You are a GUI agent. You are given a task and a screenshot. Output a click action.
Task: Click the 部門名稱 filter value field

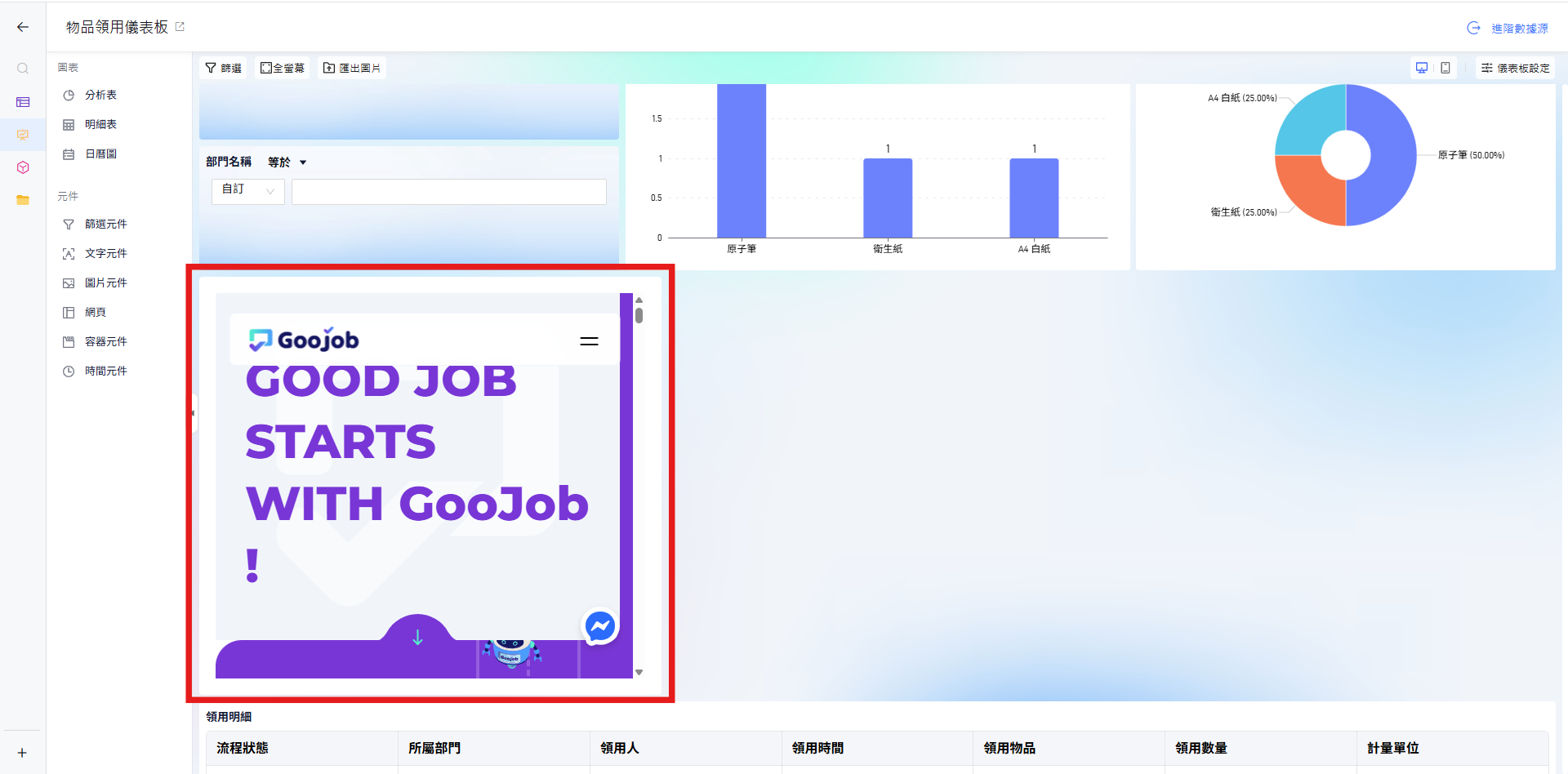tap(449, 191)
